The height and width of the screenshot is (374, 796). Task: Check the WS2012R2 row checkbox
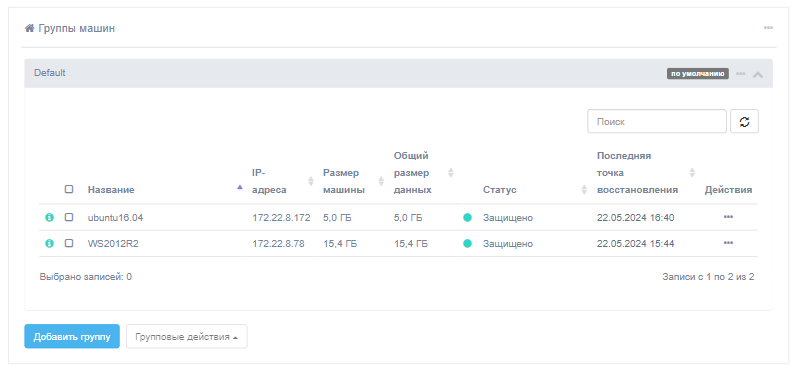click(x=69, y=243)
